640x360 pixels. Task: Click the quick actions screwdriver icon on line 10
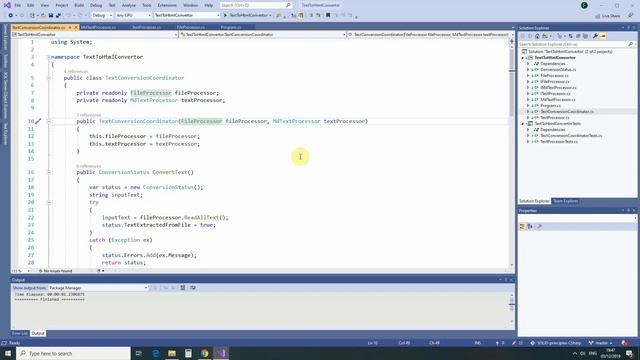[x=38, y=121]
